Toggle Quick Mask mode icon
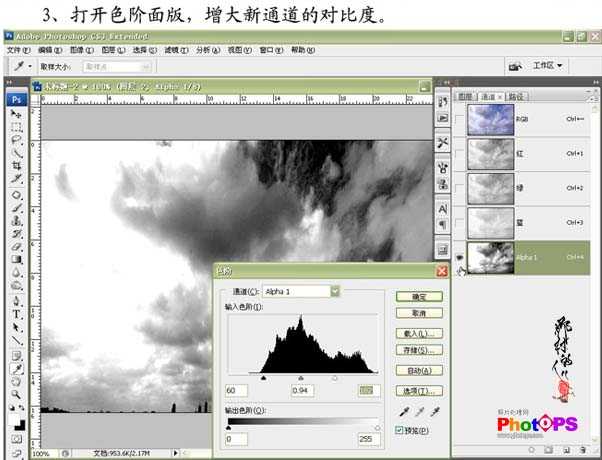This screenshot has height=460, width=602. click(16, 439)
